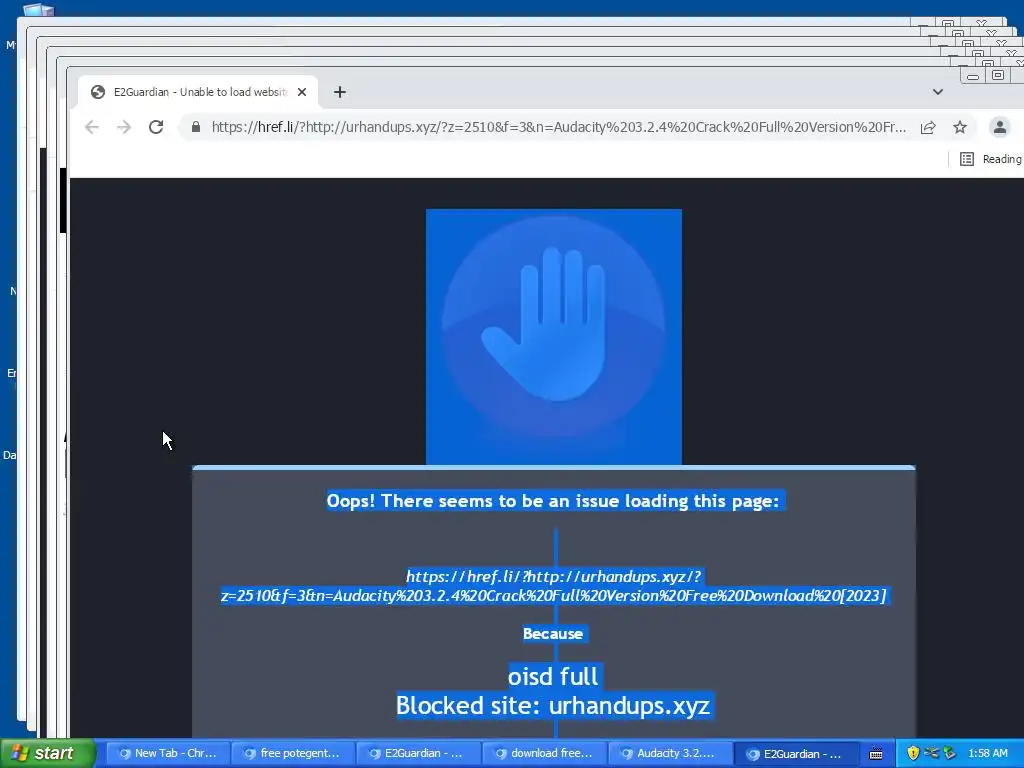Select the E2Guardian browser tab

198,92
